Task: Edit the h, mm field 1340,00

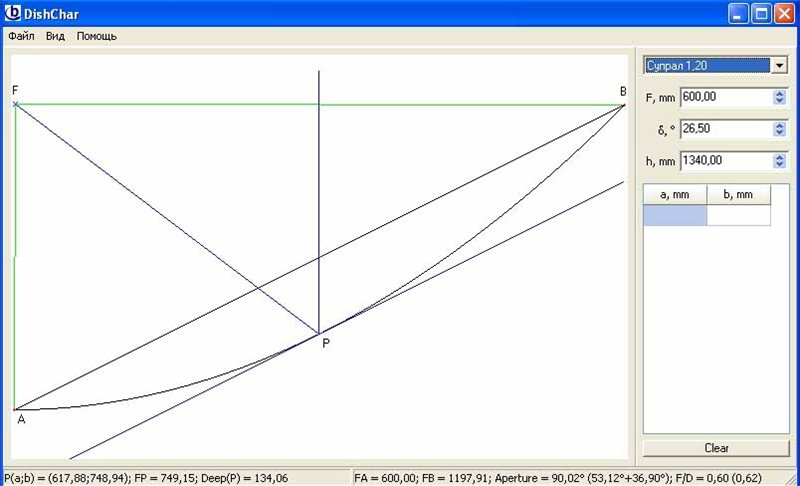Action: (x=726, y=161)
